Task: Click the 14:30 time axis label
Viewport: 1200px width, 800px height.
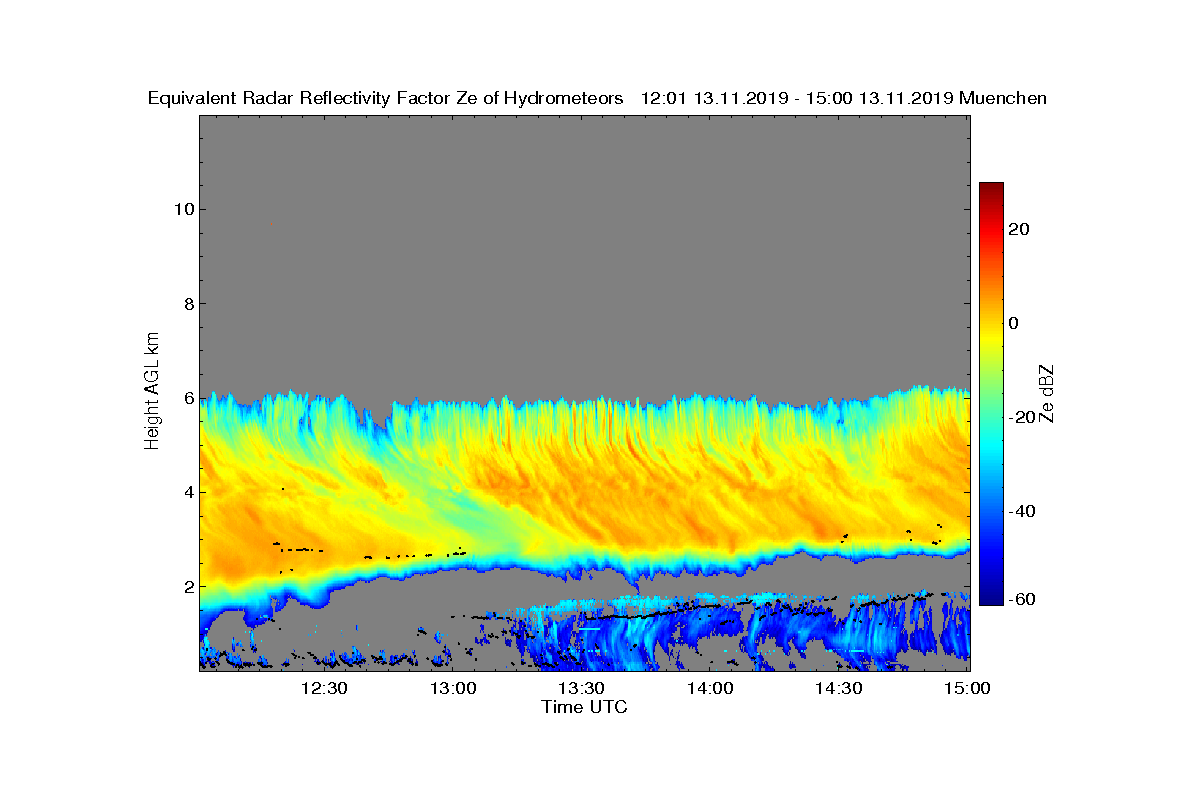Action: coord(838,688)
